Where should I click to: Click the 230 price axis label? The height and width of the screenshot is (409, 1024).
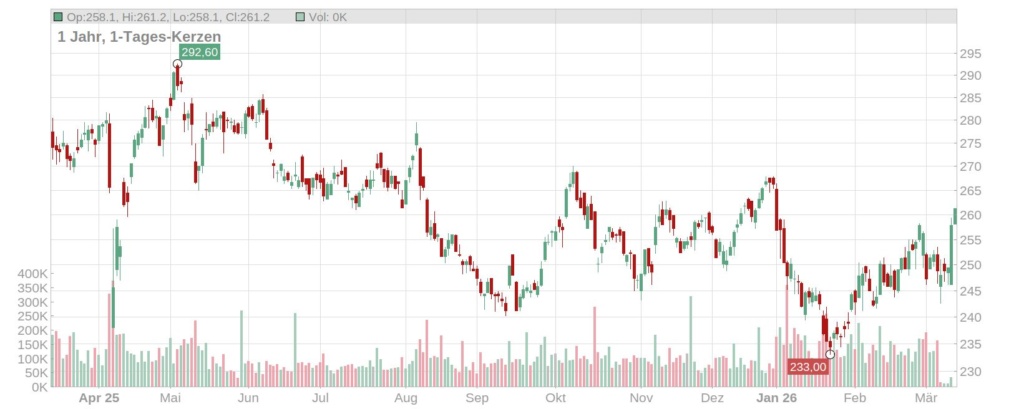[x=970, y=372]
